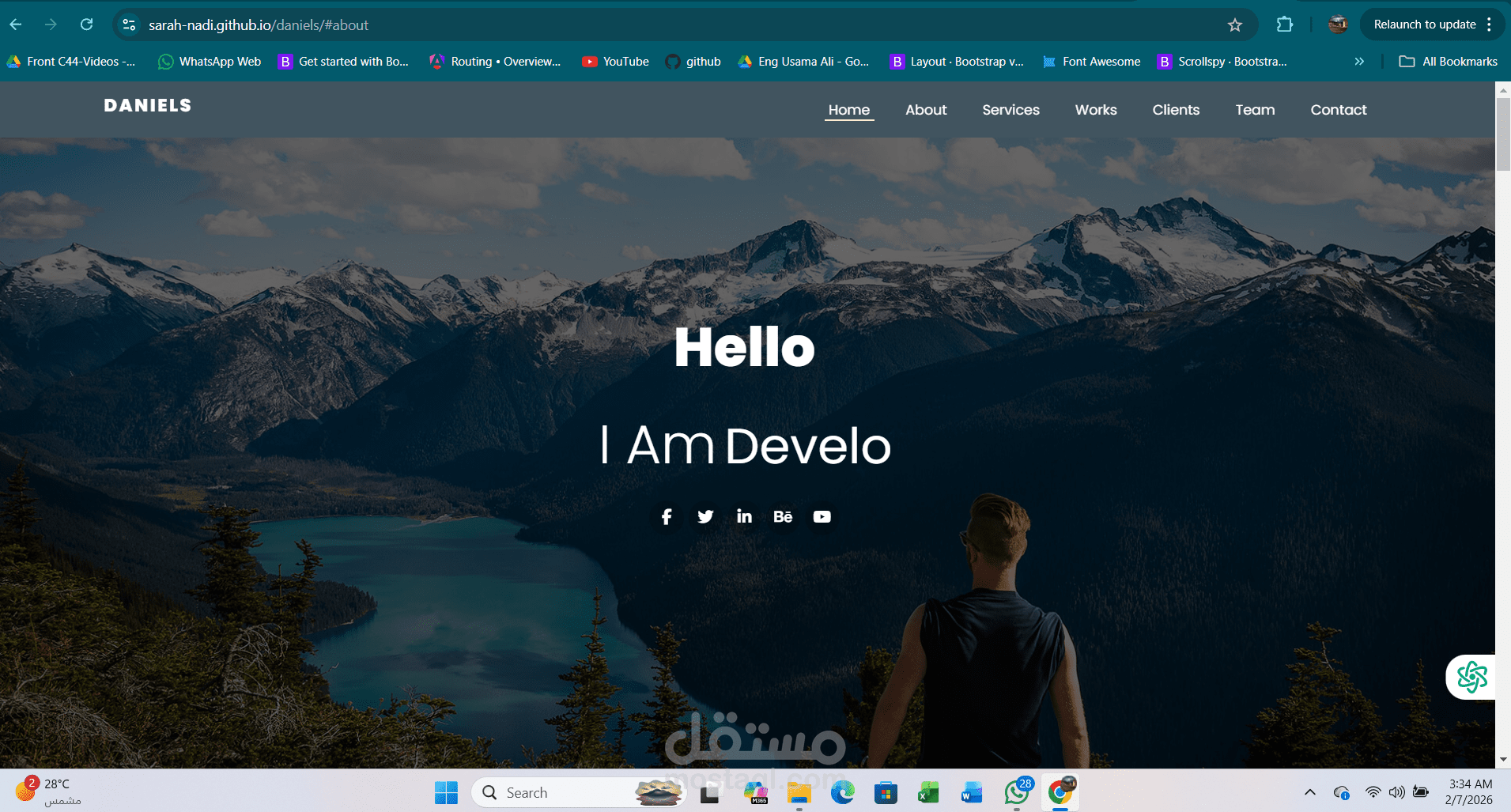The width and height of the screenshot is (1511, 812).
Task: Open the clock showing 3:34 AM
Action: pyautogui.click(x=1469, y=791)
